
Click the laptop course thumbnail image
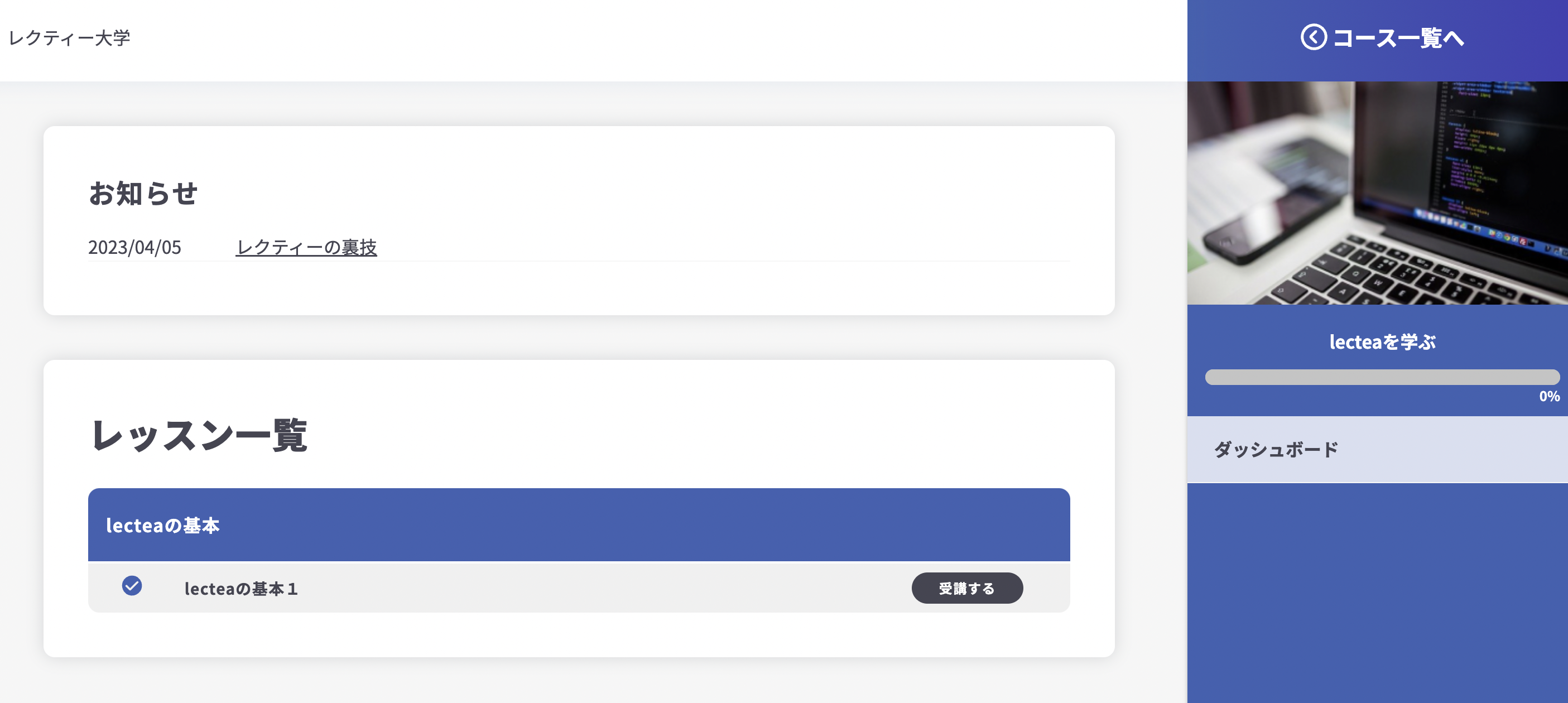point(1377,193)
